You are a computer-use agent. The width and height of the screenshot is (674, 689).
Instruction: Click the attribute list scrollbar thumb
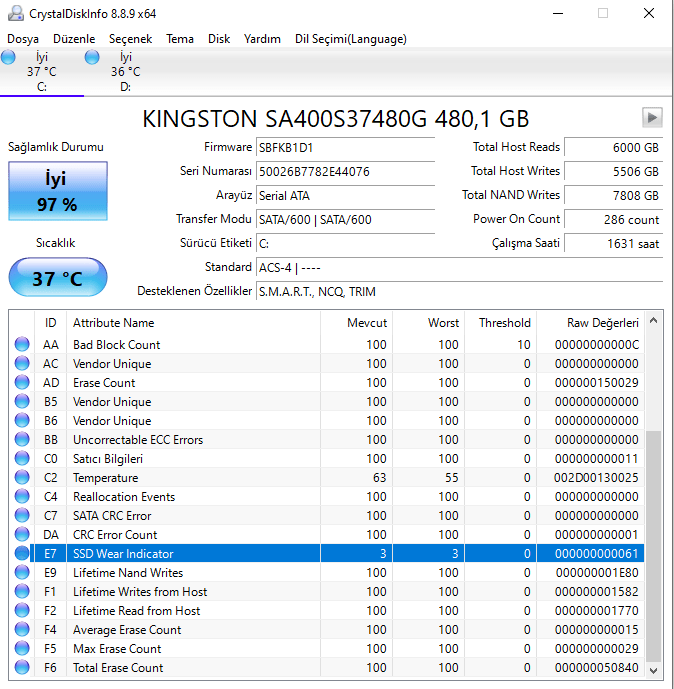pos(653,546)
